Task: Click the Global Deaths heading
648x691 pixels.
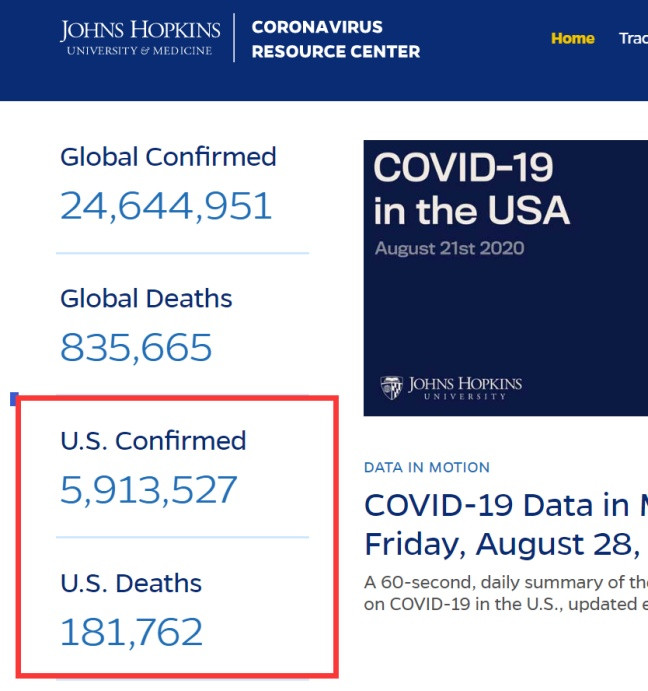Action: click(x=146, y=299)
